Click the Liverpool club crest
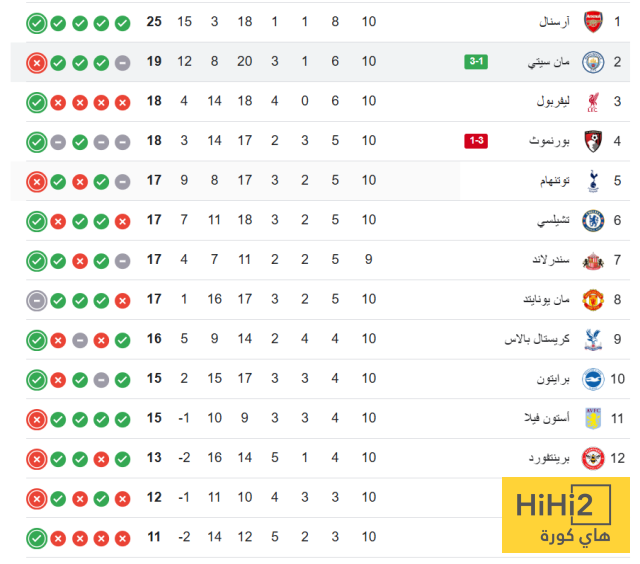 (x=593, y=101)
